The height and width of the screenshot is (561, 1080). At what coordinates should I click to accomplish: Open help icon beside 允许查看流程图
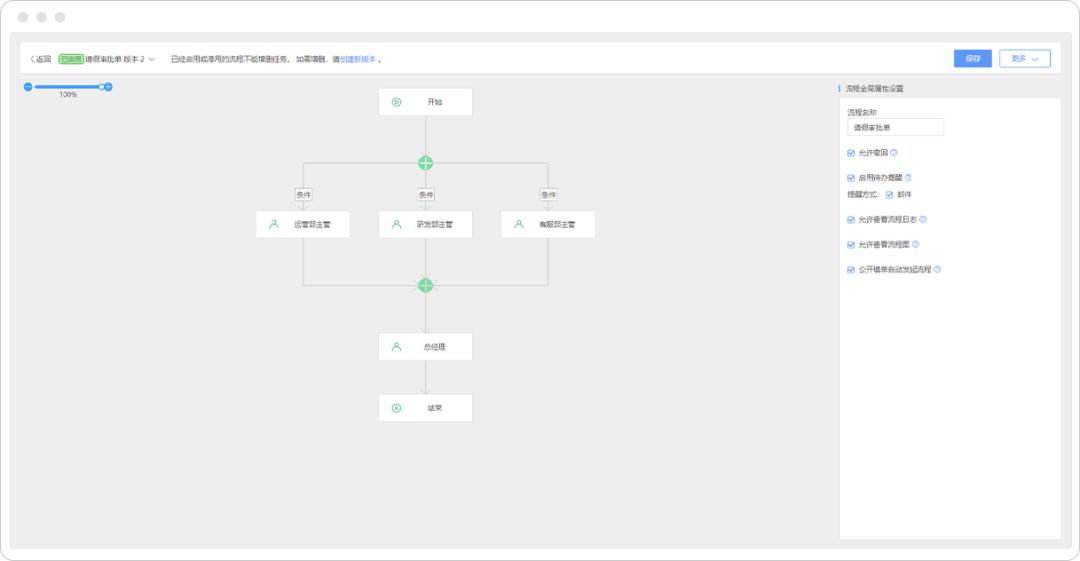(915, 245)
